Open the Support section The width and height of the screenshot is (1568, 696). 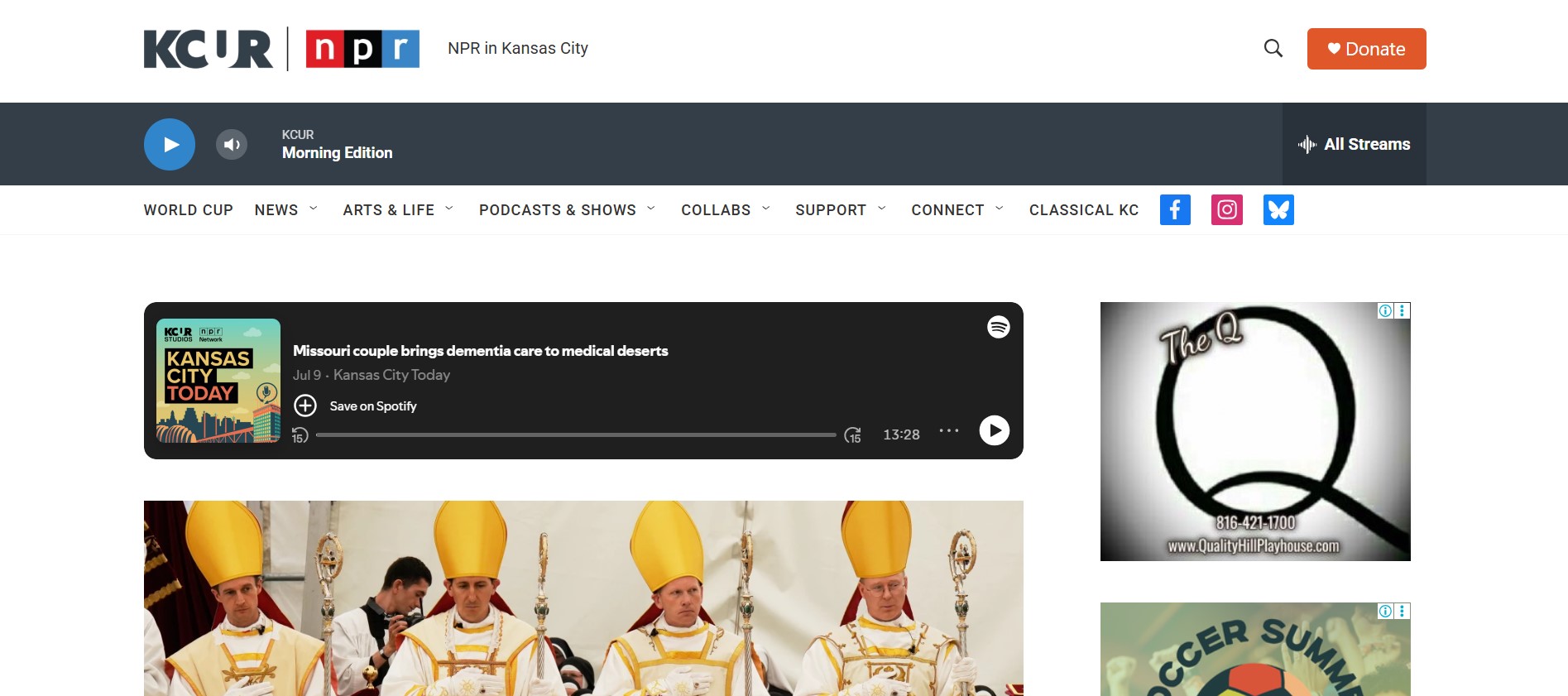click(831, 210)
